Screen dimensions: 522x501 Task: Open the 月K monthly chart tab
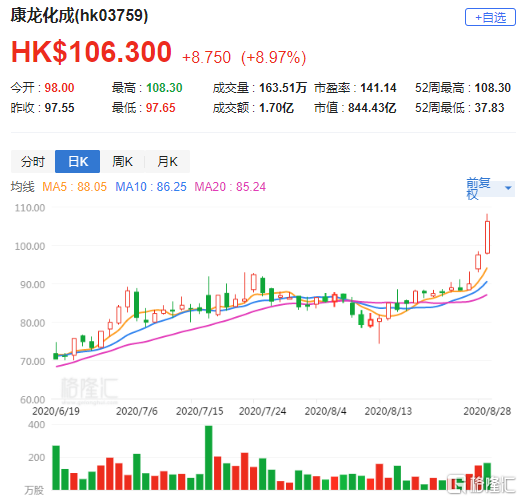(167, 162)
